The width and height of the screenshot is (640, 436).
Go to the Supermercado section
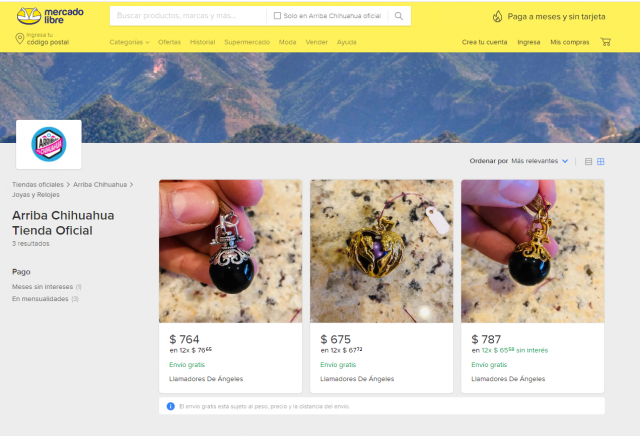[x=246, y=42]
